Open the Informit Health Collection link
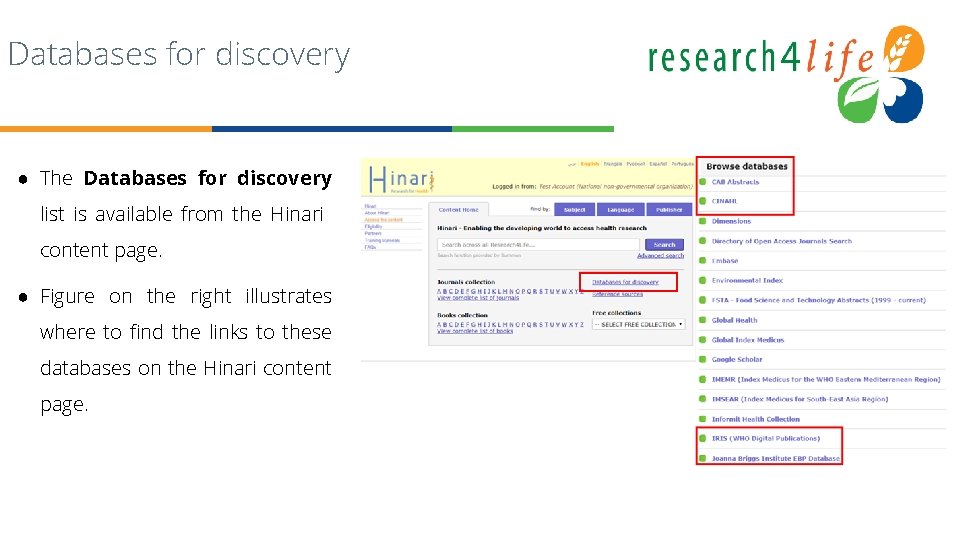 tap(756, 419)
